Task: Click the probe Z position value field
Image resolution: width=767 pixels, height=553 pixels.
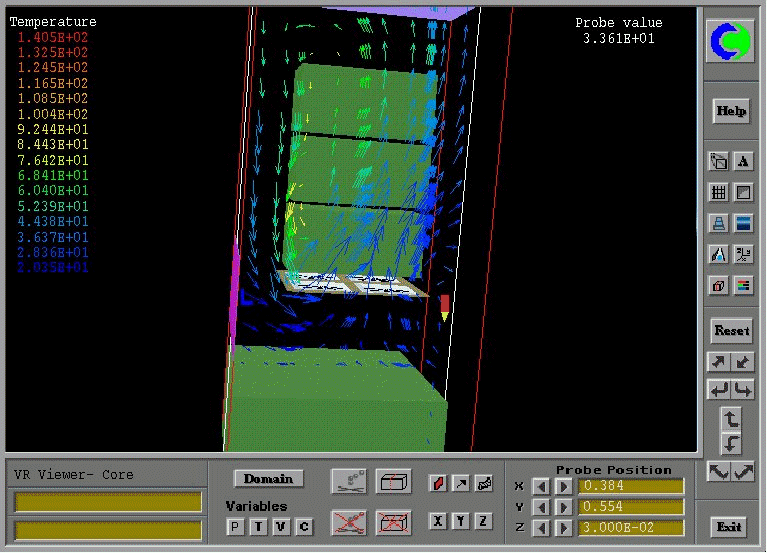Action: [632, 528]
